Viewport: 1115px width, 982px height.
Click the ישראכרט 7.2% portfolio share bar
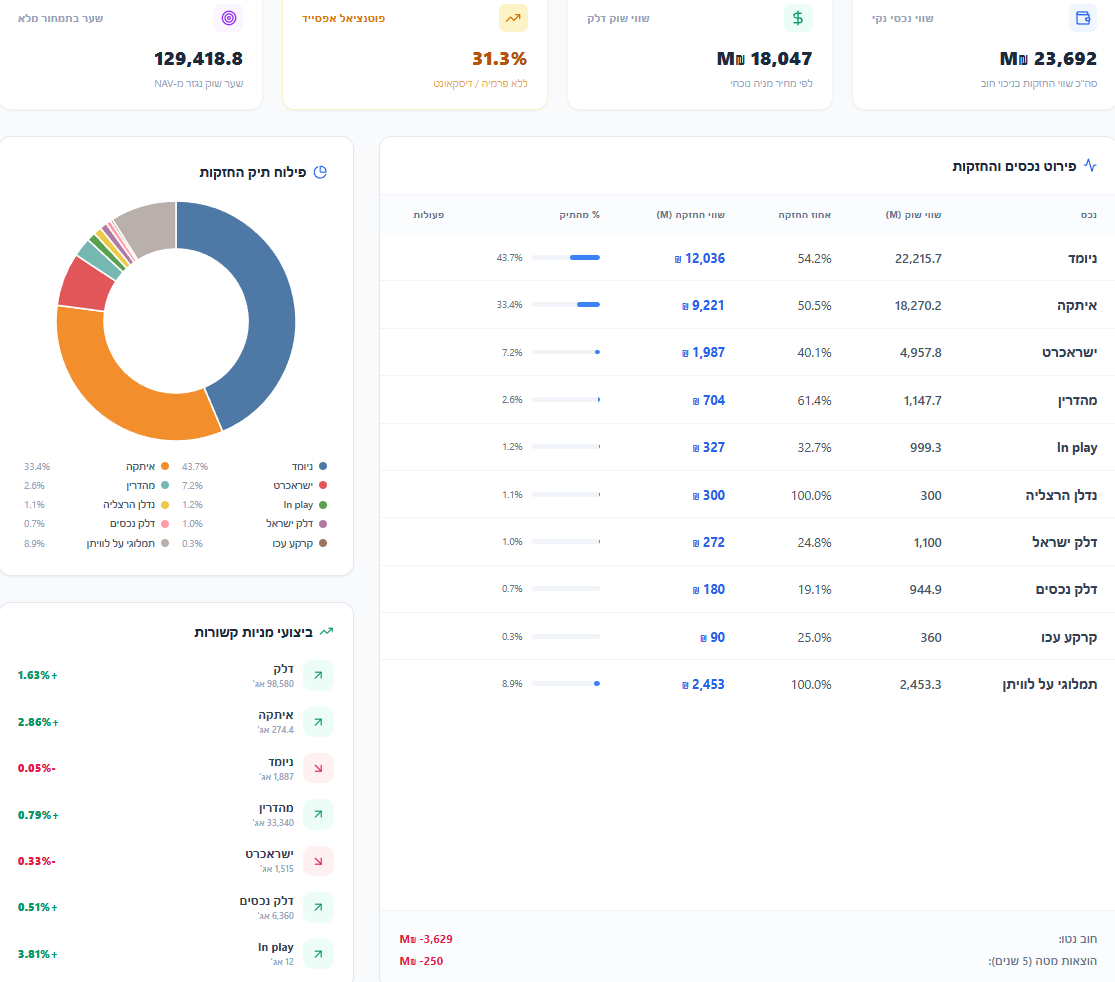tap(566, 352)
